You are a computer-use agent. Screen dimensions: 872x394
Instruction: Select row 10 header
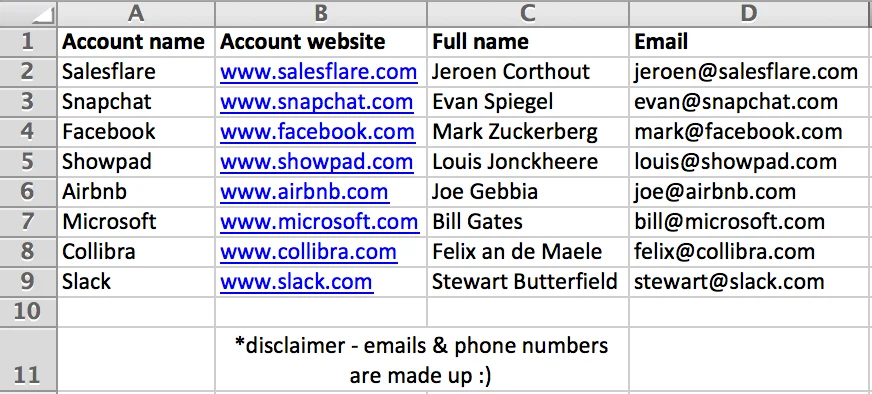(x=28, y=312)
